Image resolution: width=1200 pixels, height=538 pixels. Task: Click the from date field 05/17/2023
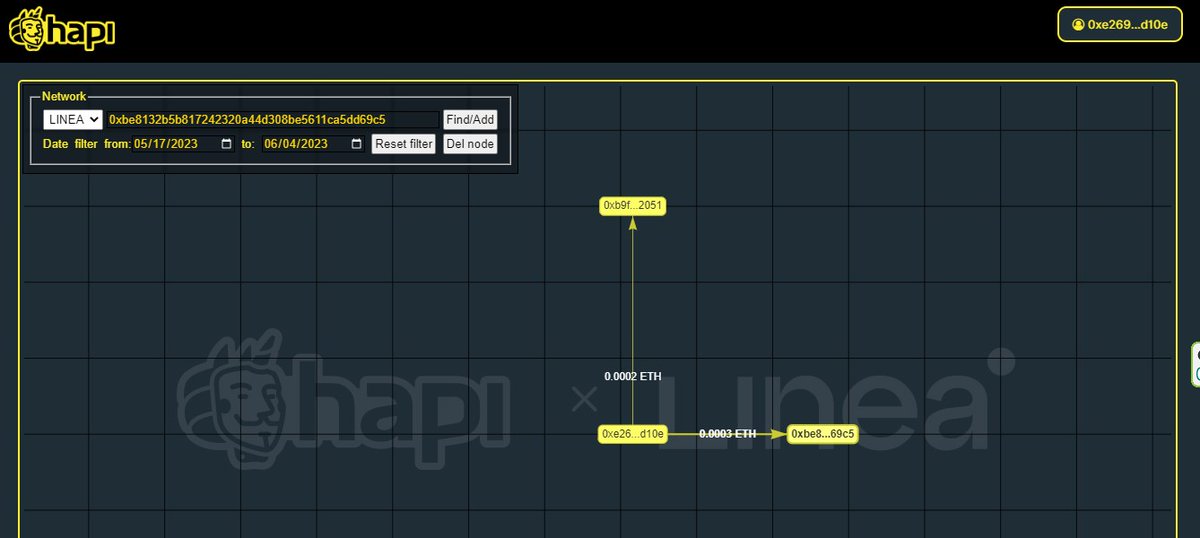(184, 144)
